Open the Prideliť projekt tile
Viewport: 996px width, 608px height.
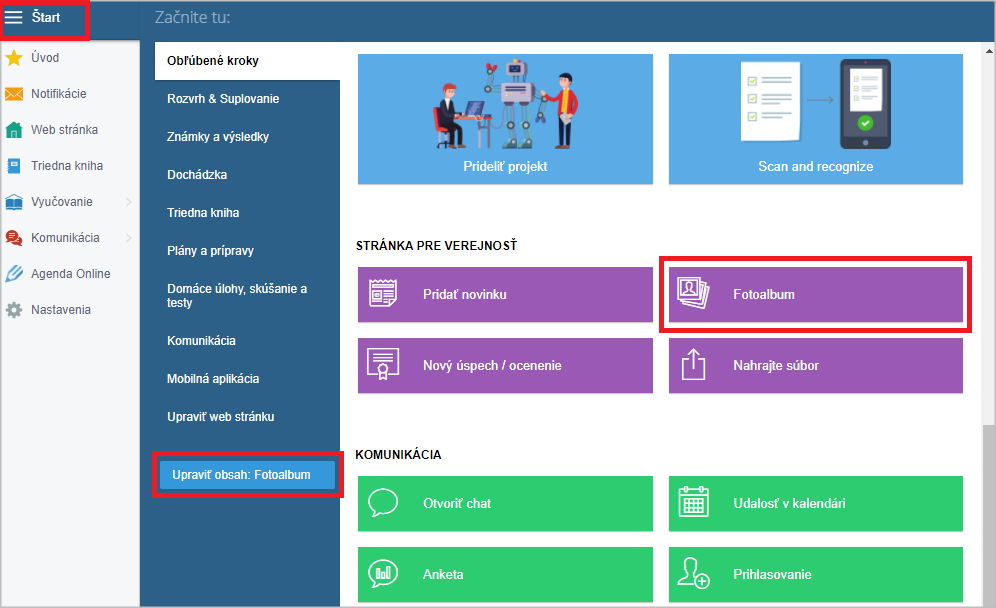[505, 119]
